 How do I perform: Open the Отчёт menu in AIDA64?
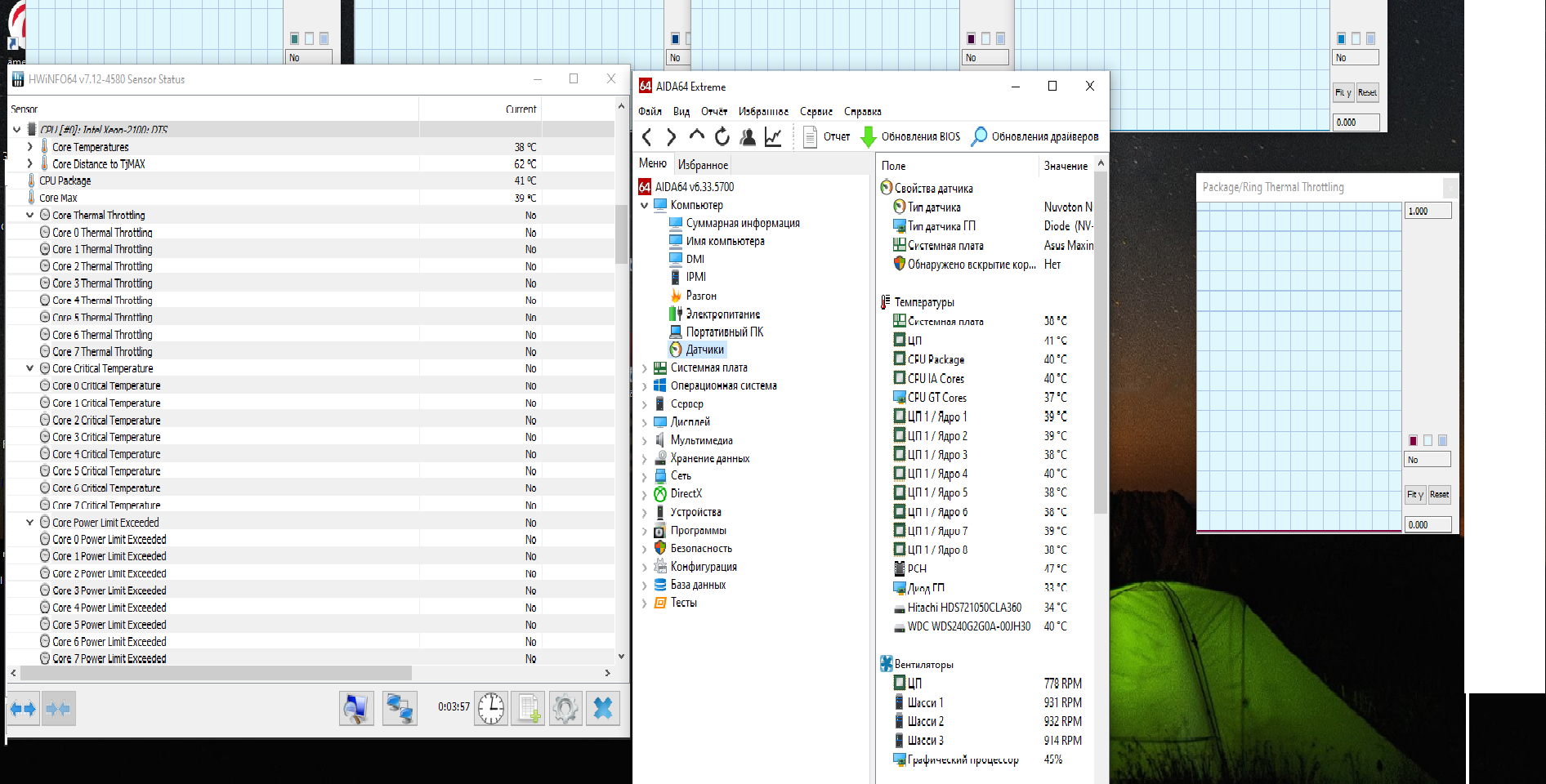(x=713, y=111)
